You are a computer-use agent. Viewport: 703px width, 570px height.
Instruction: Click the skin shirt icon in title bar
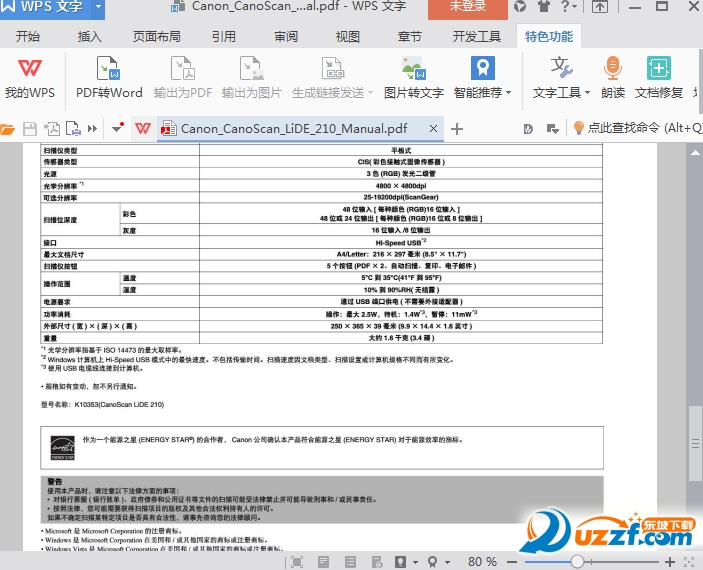point(544,6)
